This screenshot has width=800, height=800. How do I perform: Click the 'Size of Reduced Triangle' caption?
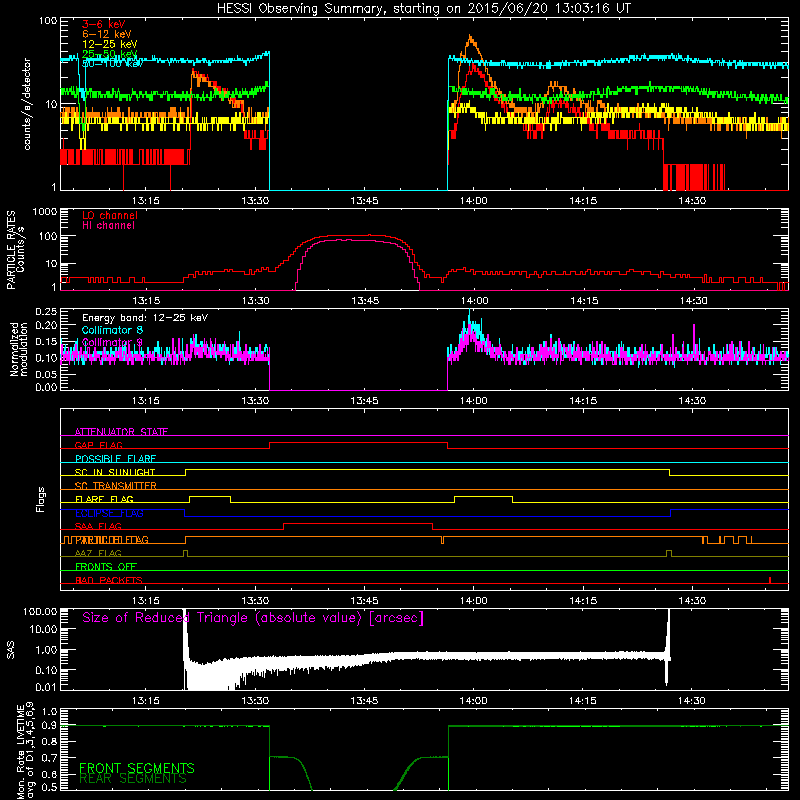click(253, 618)
